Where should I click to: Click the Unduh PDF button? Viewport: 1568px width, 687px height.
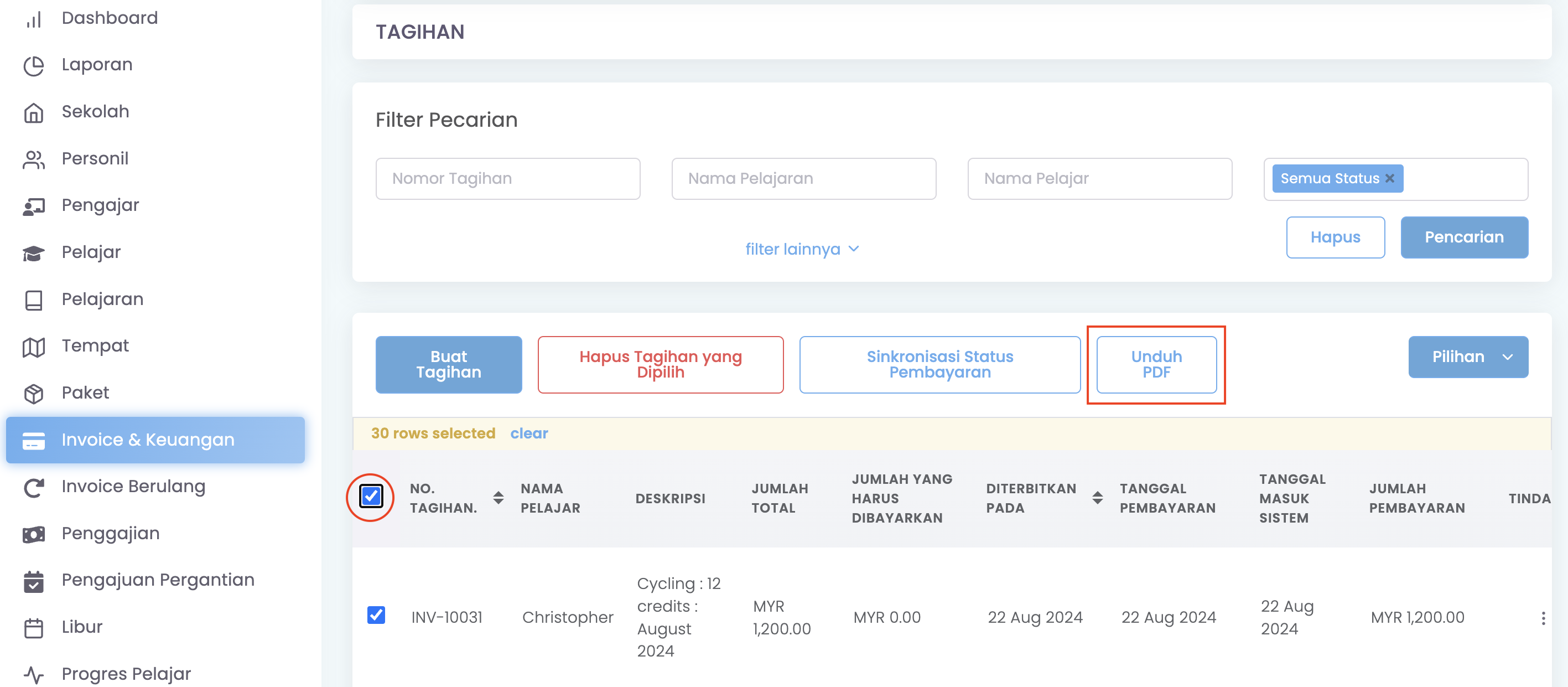pos(1156,364)
